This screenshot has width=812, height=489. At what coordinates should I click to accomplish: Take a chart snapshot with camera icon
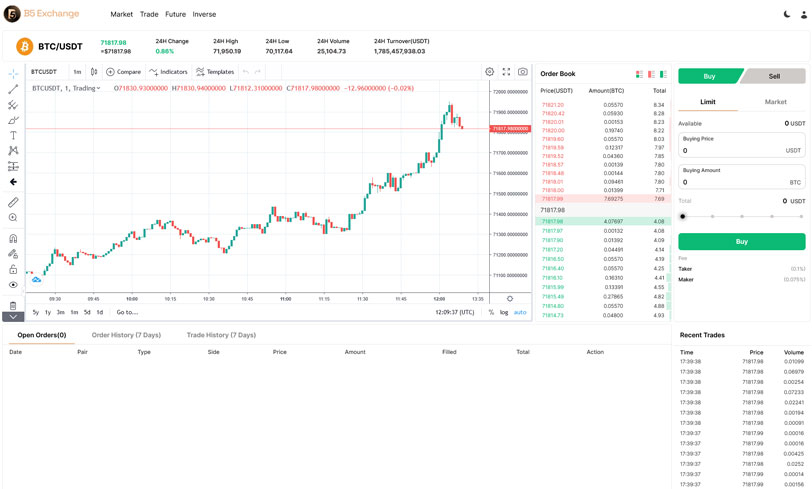pos(522,72)
